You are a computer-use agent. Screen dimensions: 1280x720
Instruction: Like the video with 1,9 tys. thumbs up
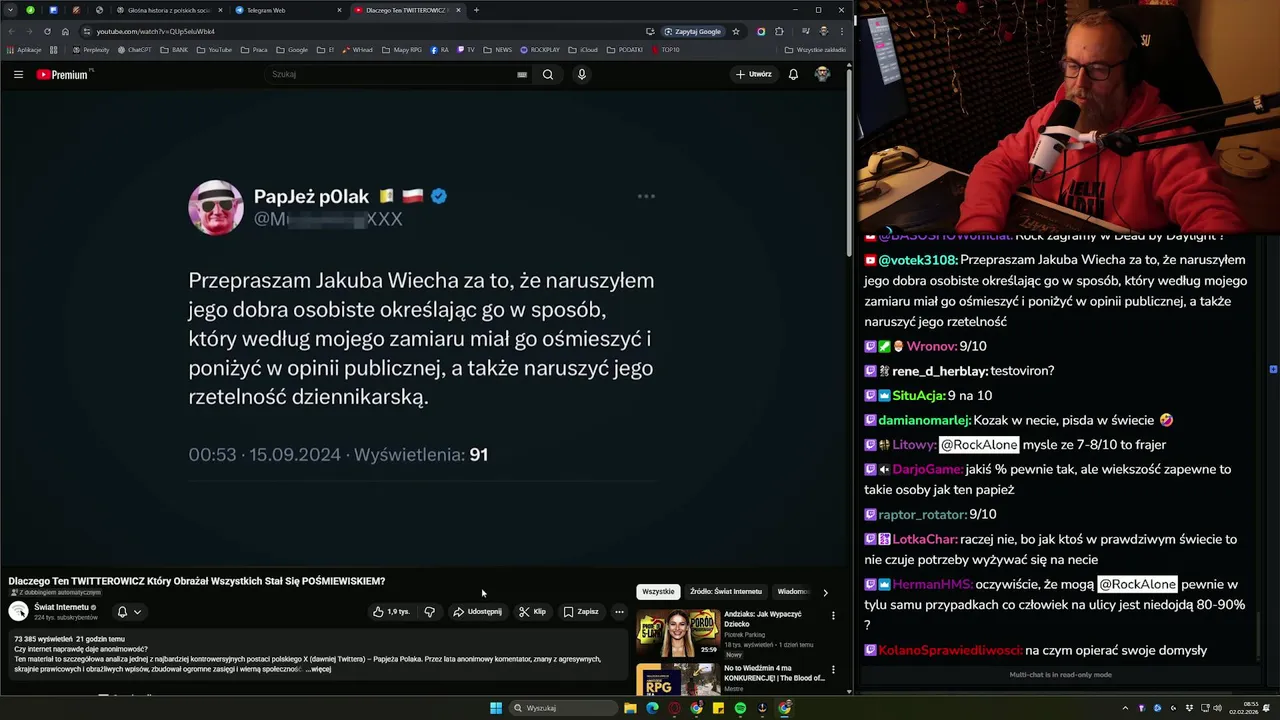391,611
